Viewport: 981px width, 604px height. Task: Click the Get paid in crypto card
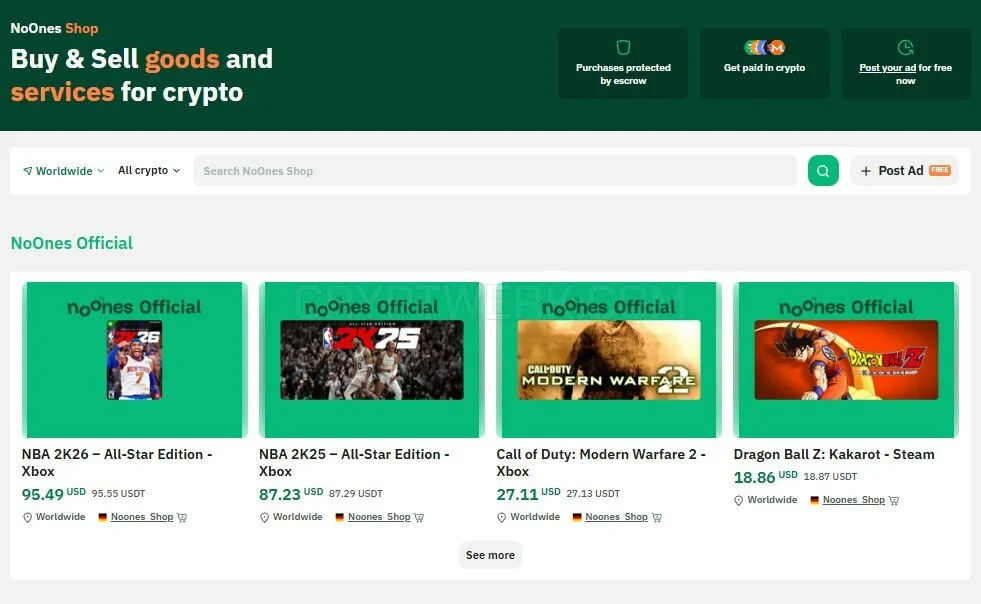tap(765, 63)
